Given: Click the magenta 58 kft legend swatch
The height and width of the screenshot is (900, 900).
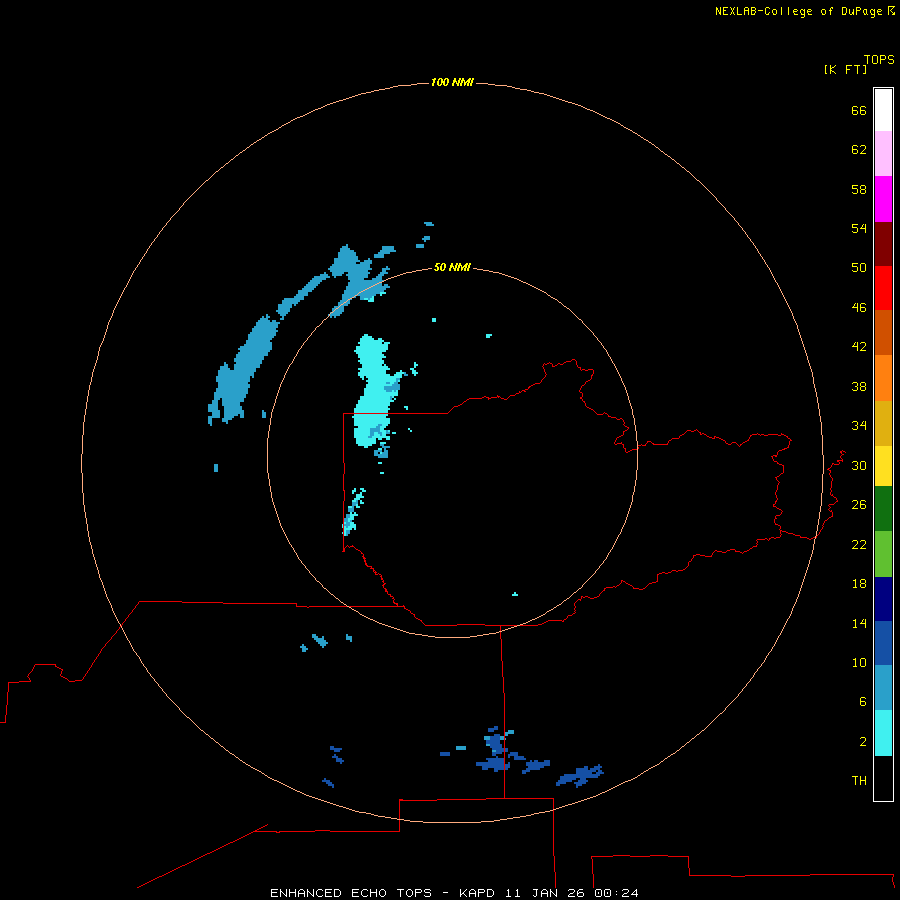Looking at the screenshot, I should click(883, 199).
